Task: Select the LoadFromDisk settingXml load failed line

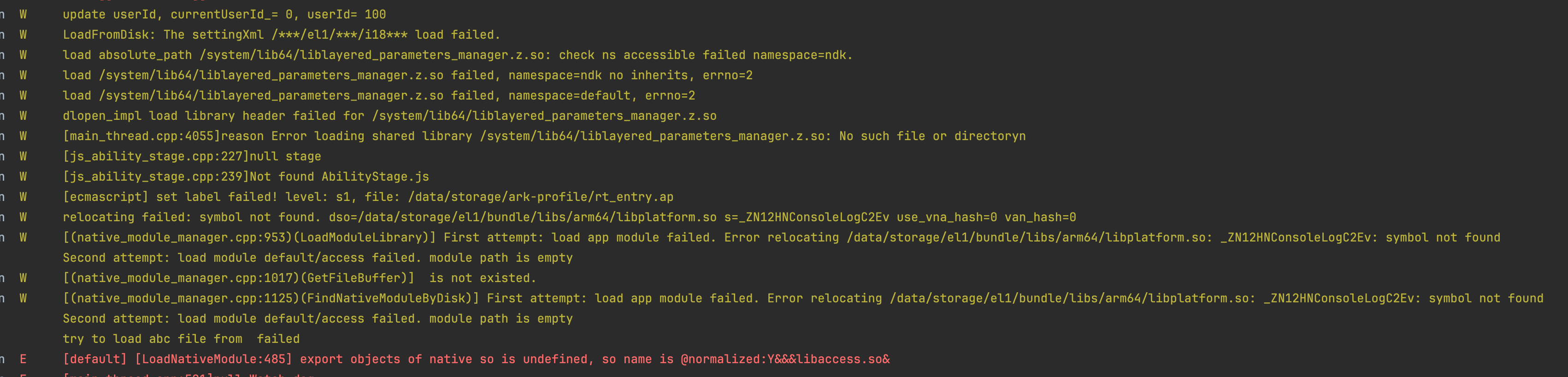Action: click(281, 35)
